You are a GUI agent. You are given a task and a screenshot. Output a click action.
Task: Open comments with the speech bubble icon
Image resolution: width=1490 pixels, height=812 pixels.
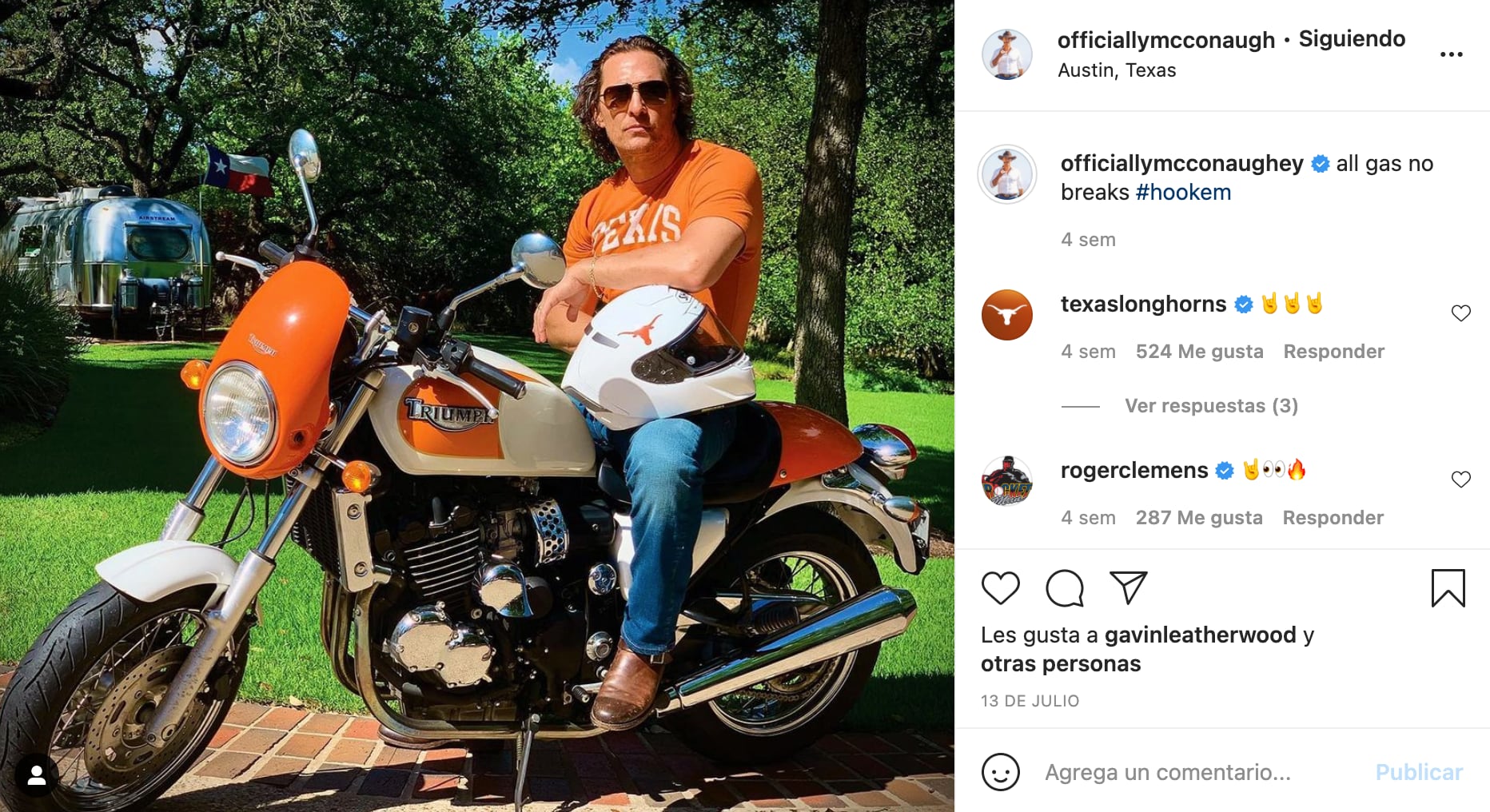pyautogui.click(x=1065, y=589)
